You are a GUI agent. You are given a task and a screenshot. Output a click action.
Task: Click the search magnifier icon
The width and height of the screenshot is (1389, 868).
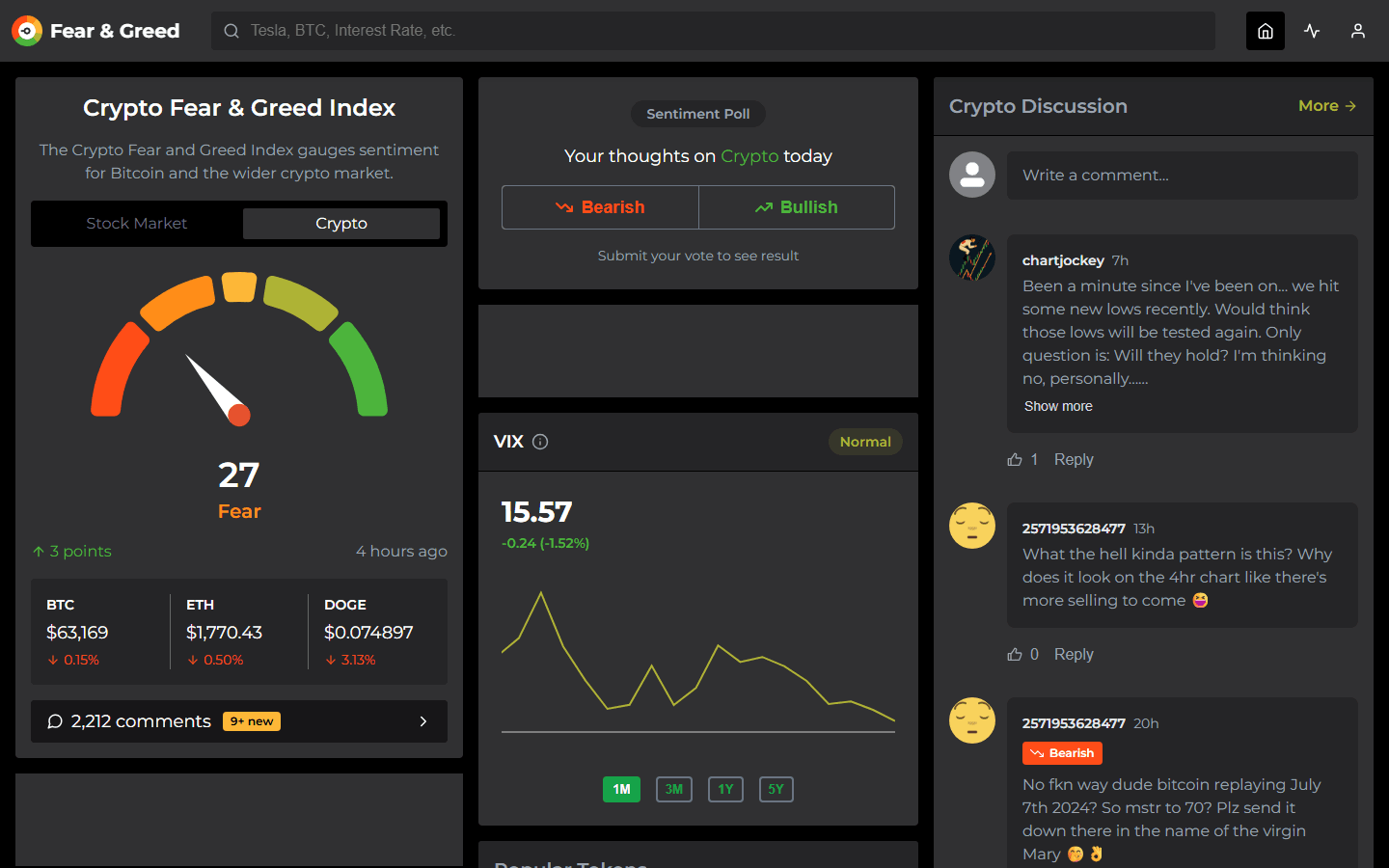[x=231, y=31]
